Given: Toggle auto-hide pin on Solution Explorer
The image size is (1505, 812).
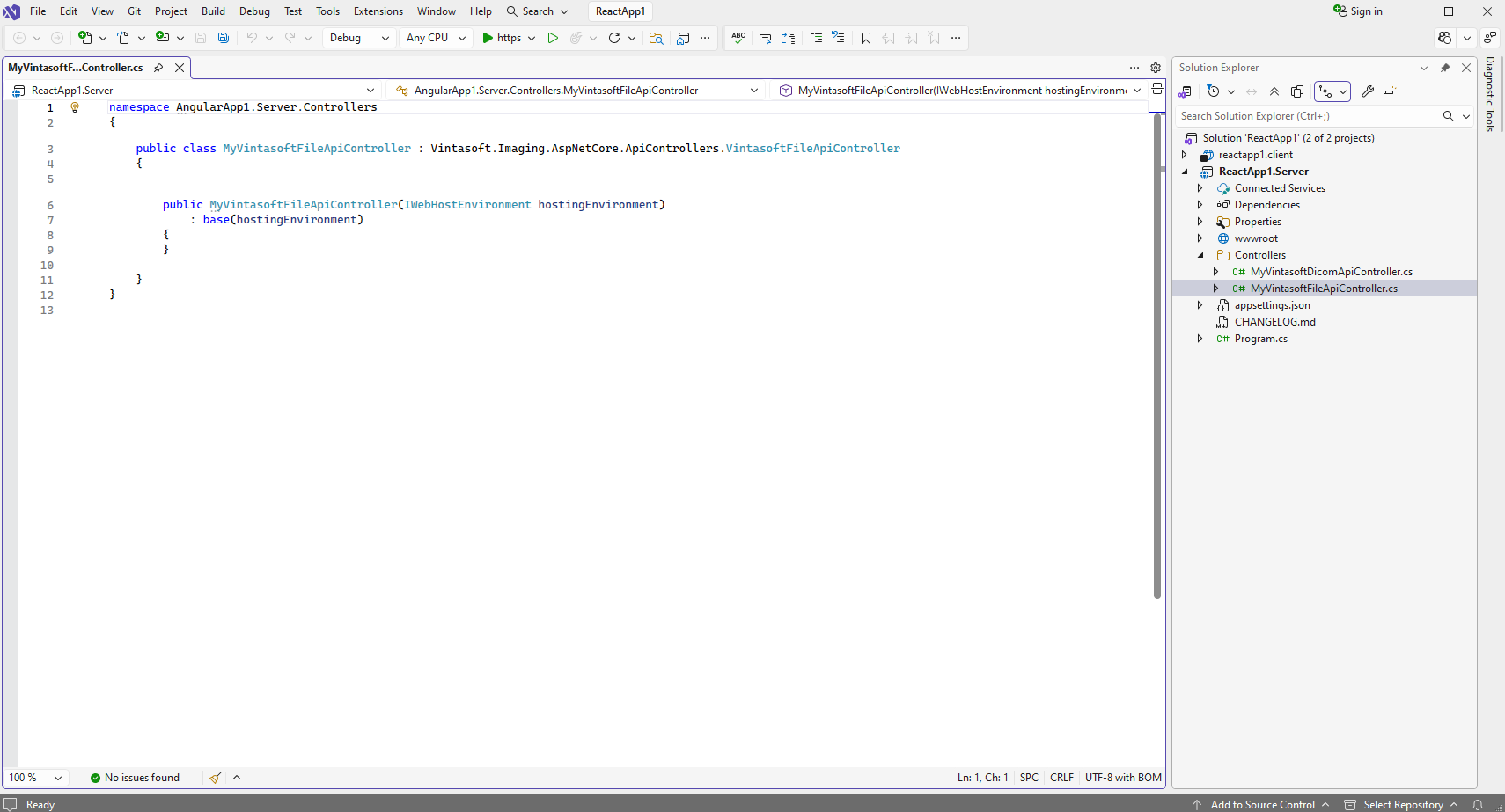Looking at the screenshot, I should click(1444, 68).
